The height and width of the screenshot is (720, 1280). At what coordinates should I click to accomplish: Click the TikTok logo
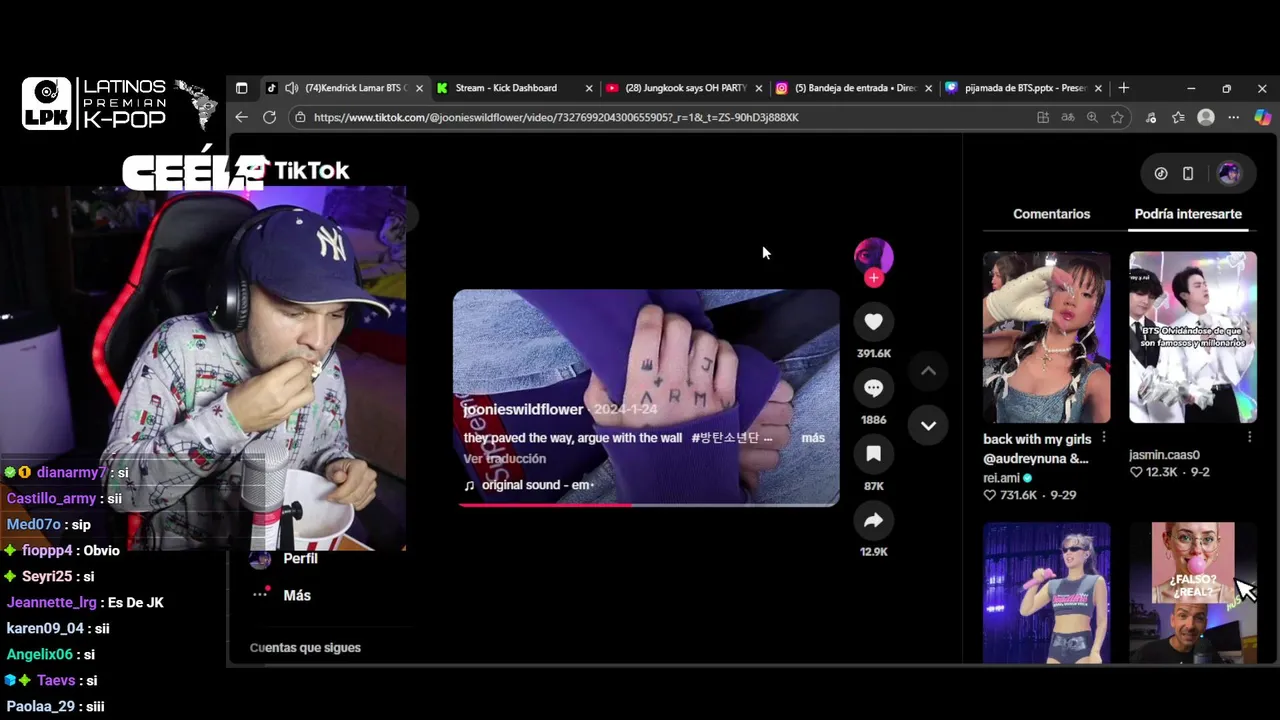coord(298,171)
